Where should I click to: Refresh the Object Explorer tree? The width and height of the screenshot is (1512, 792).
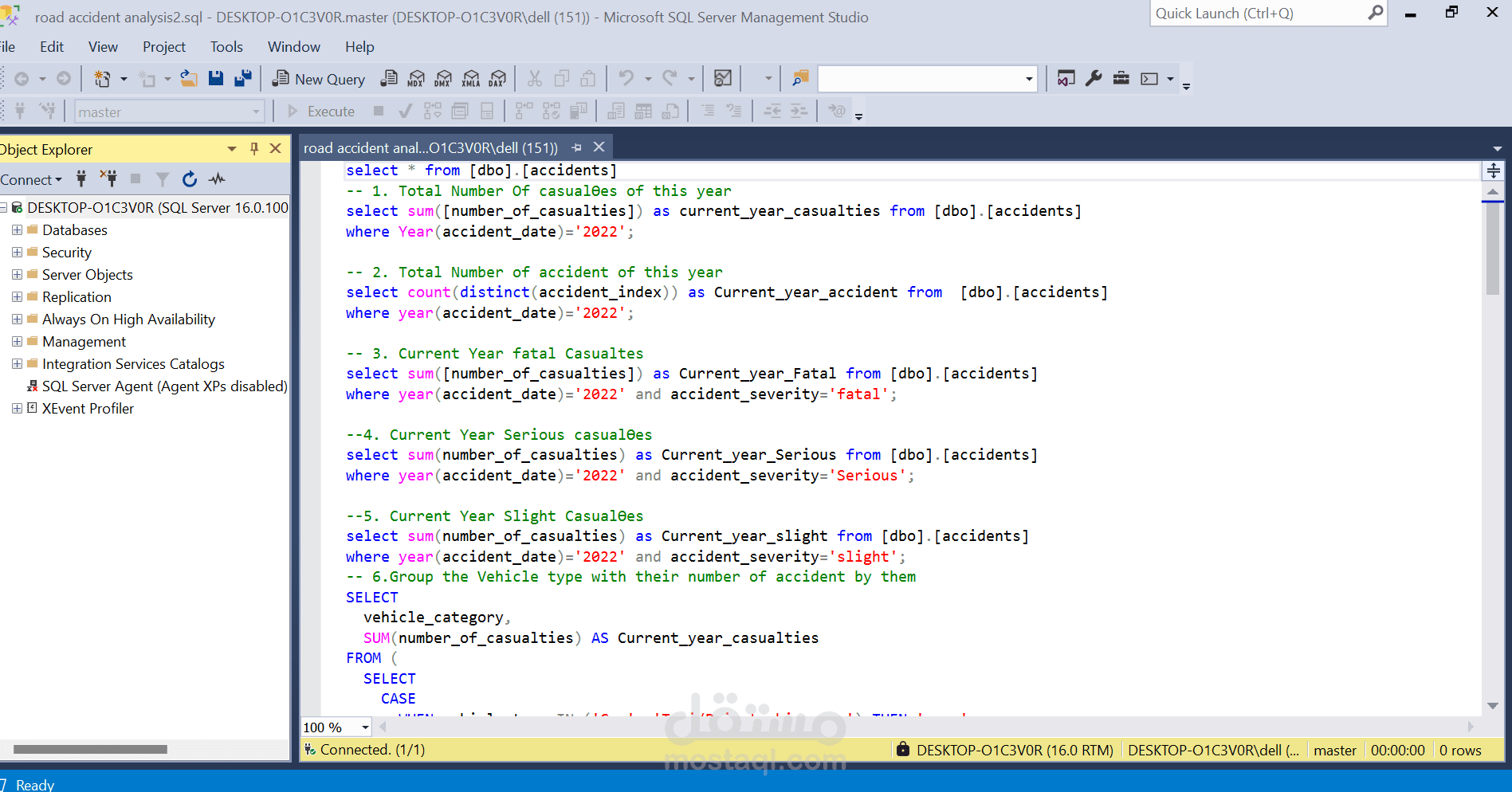[x=190, y=179]
